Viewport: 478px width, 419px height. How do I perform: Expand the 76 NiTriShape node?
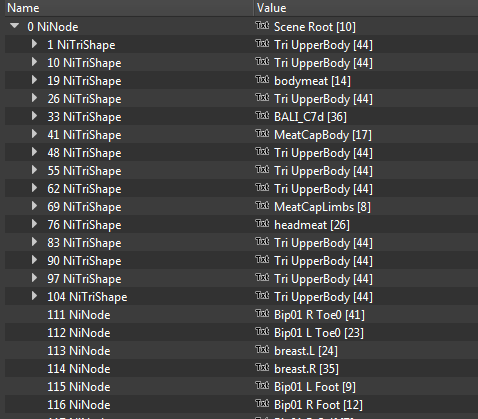[34, 224]
